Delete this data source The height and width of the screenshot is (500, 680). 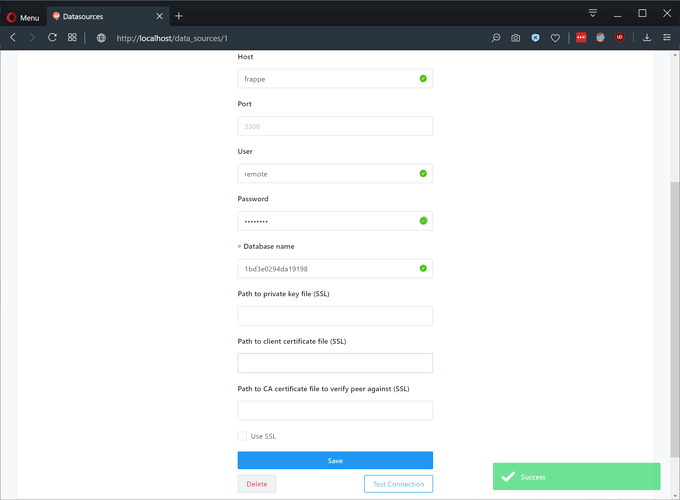click(257, 484)
